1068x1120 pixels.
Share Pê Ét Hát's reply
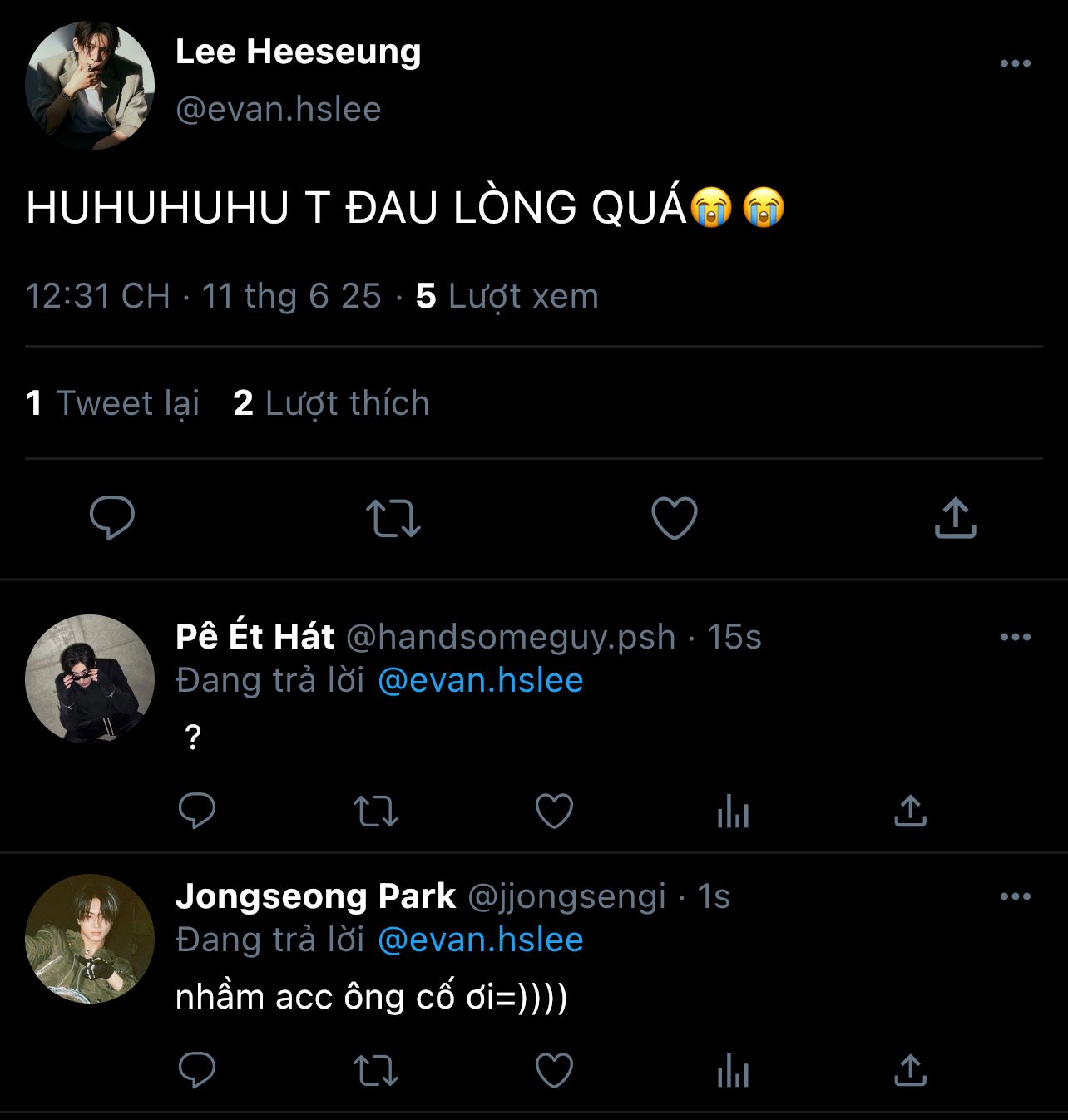(x=910, y=811)
